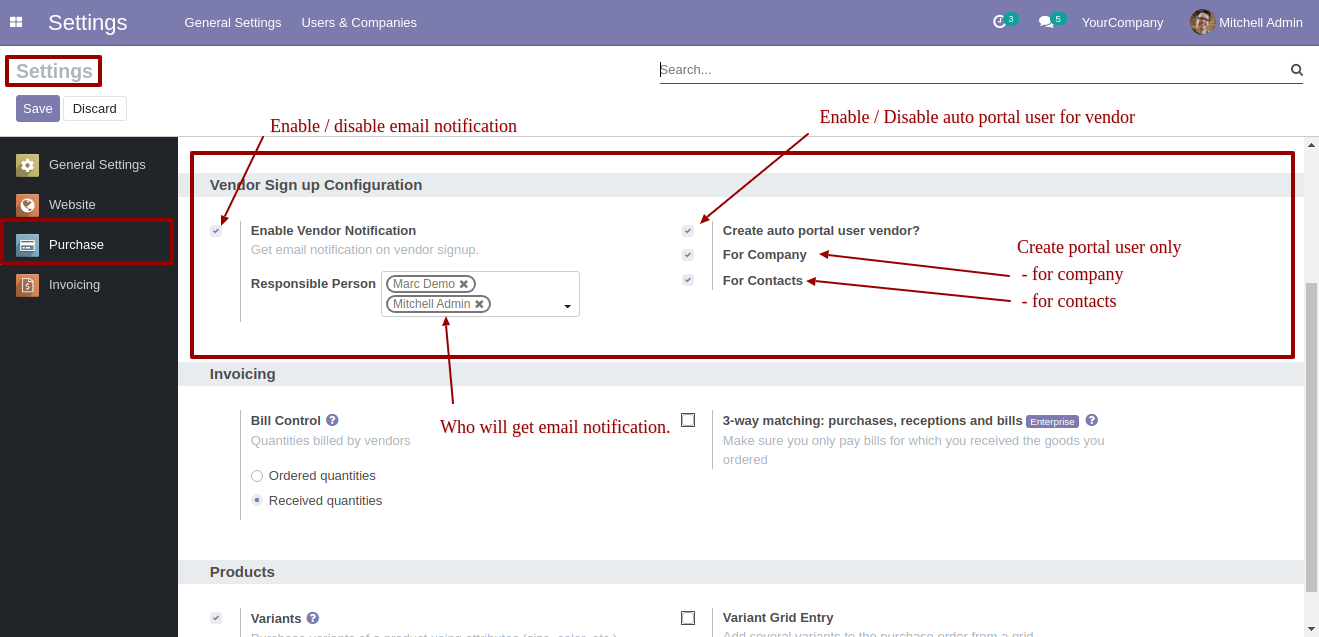
Task: Remove Marc Demo tag from Responsible Person
Action: click(x=464, y=284)
